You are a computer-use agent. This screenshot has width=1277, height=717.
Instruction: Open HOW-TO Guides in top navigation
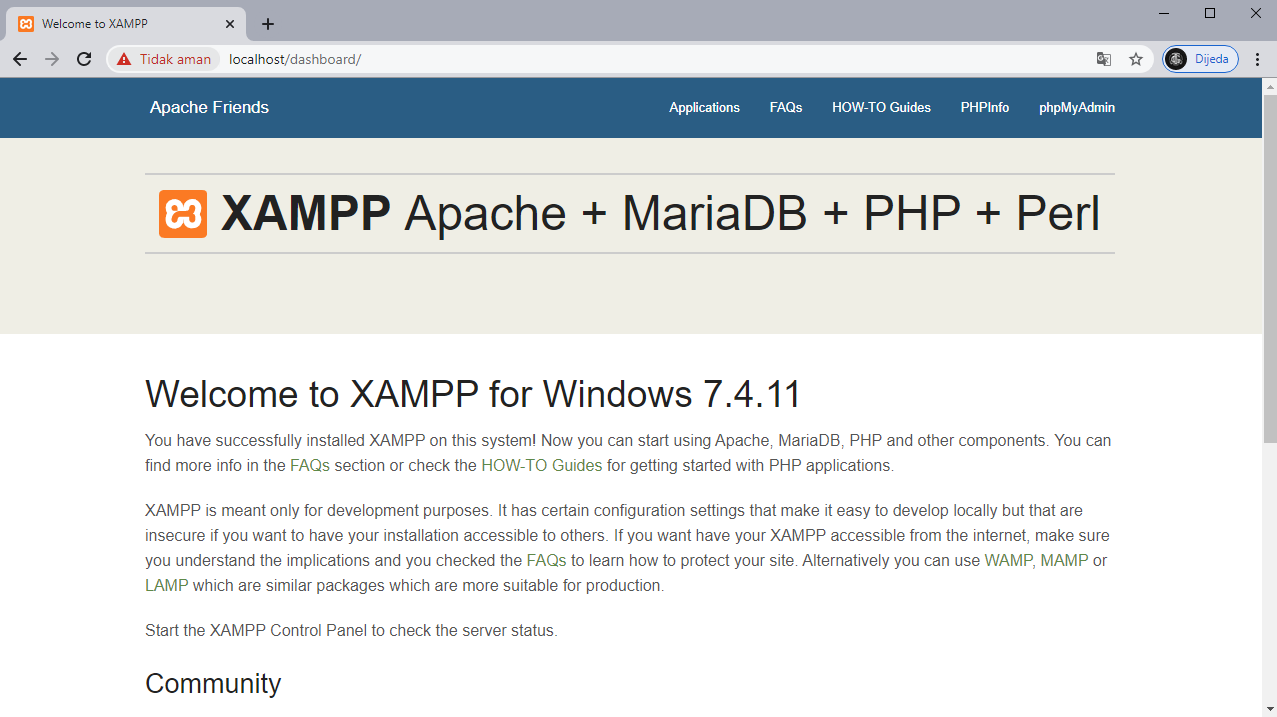pyautogui.click(x=881, y=108)
